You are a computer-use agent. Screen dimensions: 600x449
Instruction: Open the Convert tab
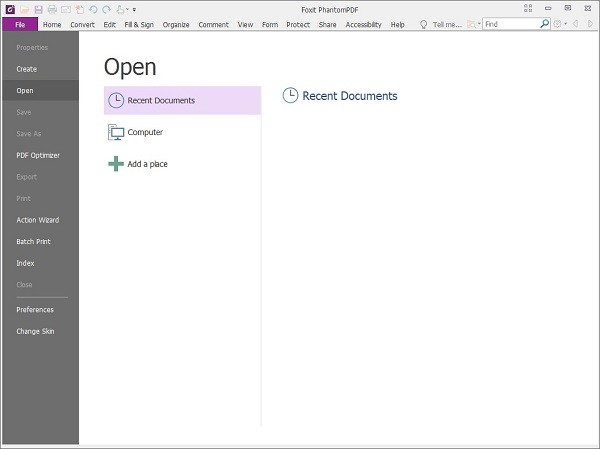pos(82,24)
